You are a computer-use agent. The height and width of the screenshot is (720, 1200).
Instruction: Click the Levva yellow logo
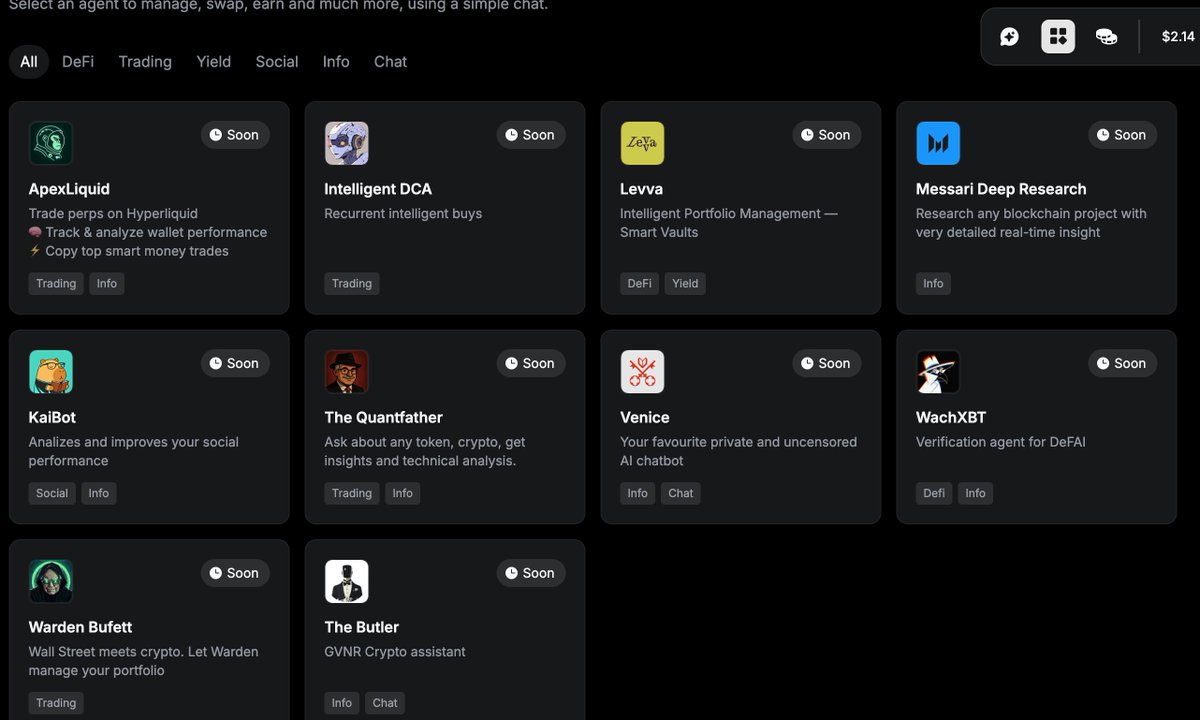642,143
